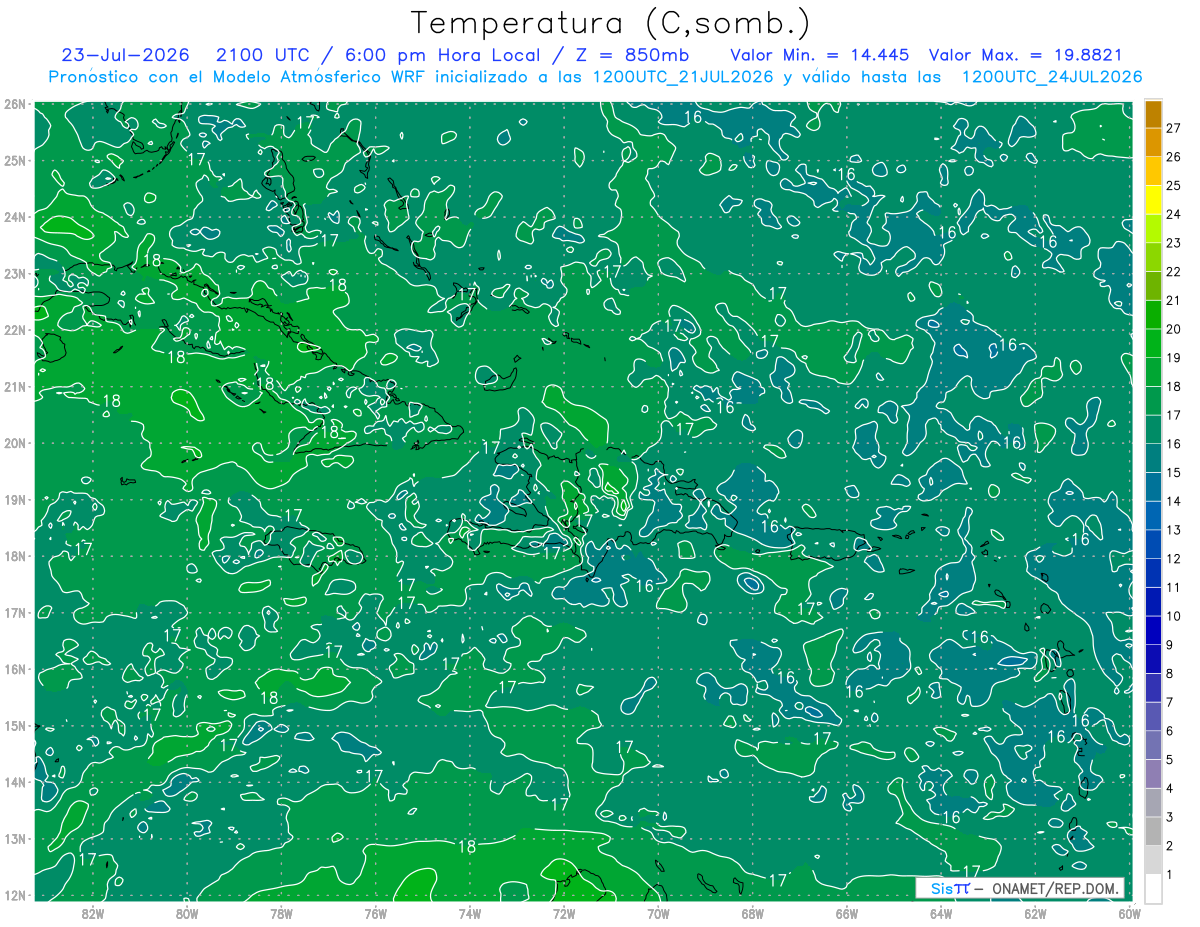The width and height of the screenshot is (1200, 927).
Task: Click the colour scale value 6
Action: point(1170,731)
